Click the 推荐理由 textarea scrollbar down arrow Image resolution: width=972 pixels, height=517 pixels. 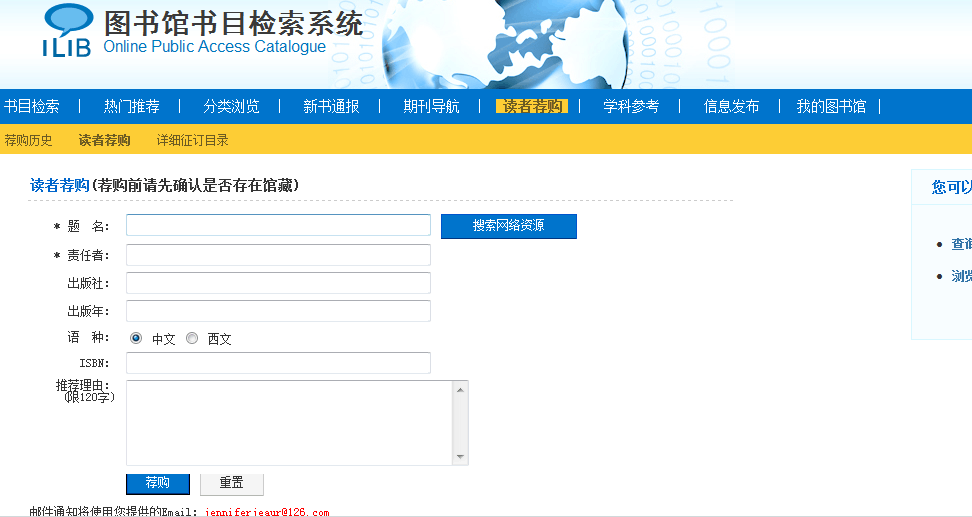pos(460,457)
